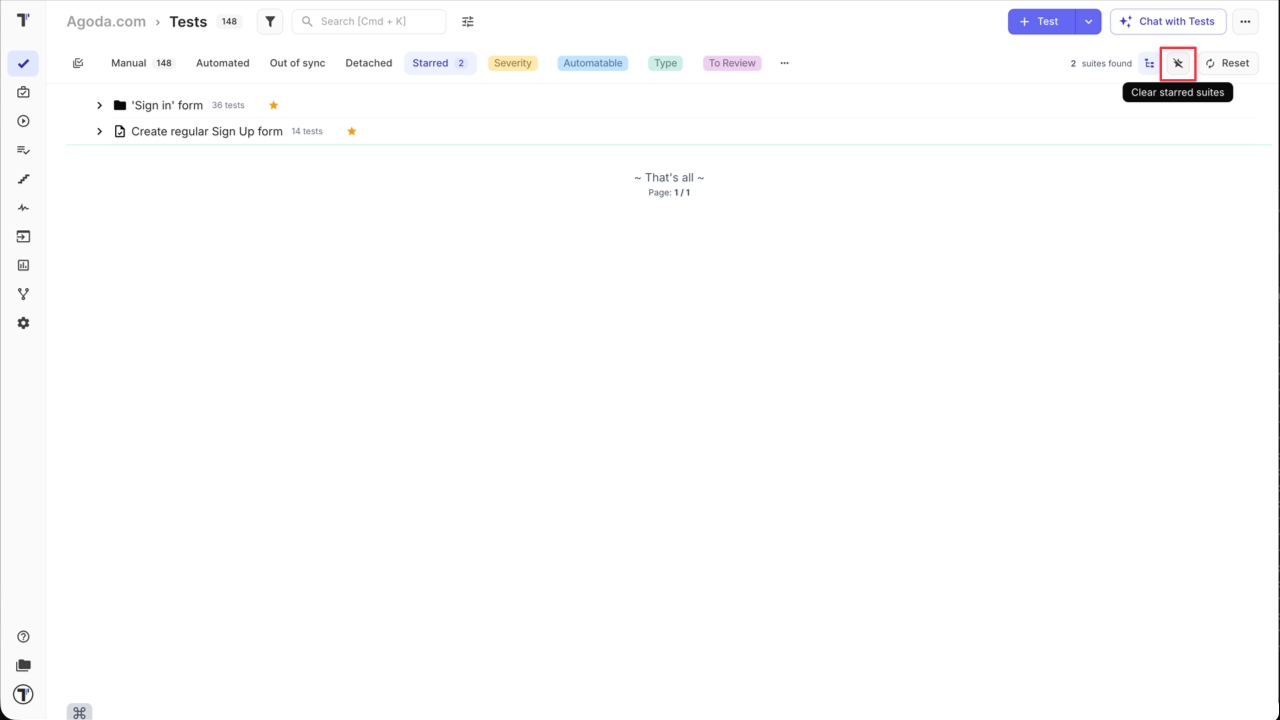Toggle the star on Create regular Sign Up form
1280x720 pixels.
click(x=351, y=131)
